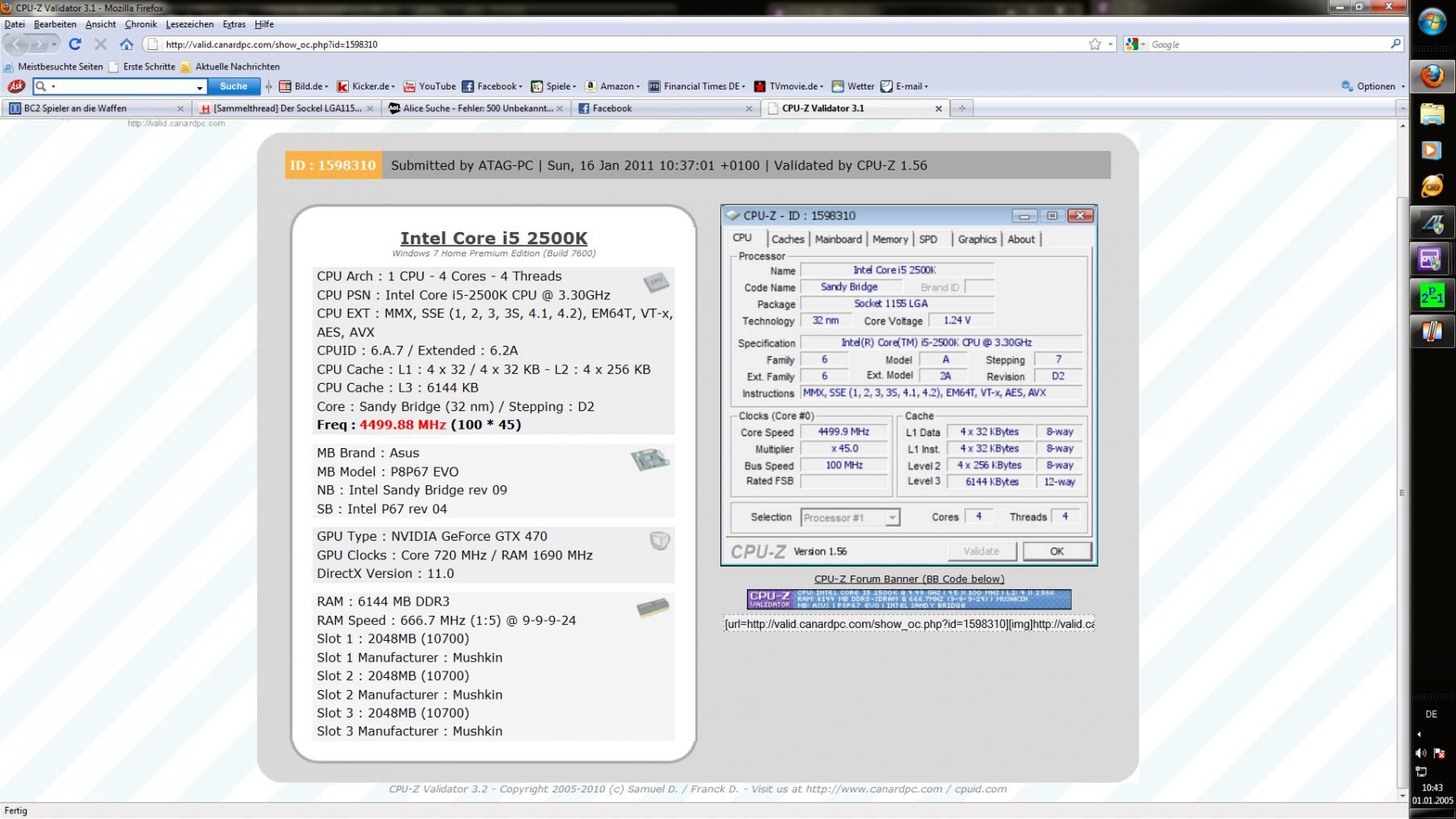Click the Action Center flag tray icon
Screen dimensions: 1456x819
pos(1439,754)
